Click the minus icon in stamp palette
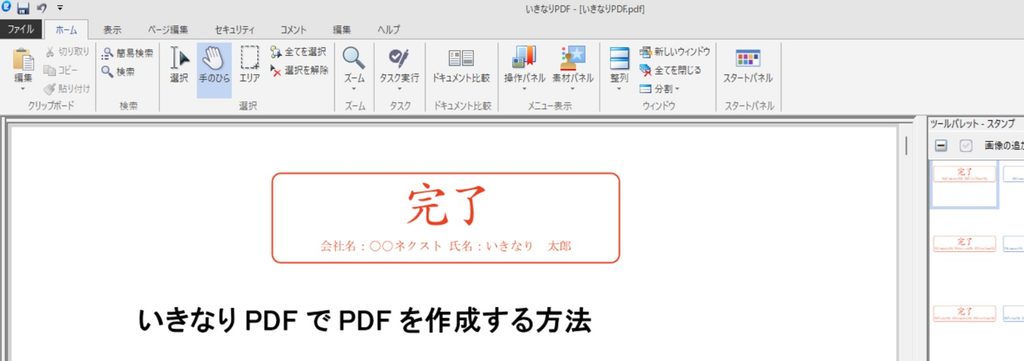 (941, 146)
